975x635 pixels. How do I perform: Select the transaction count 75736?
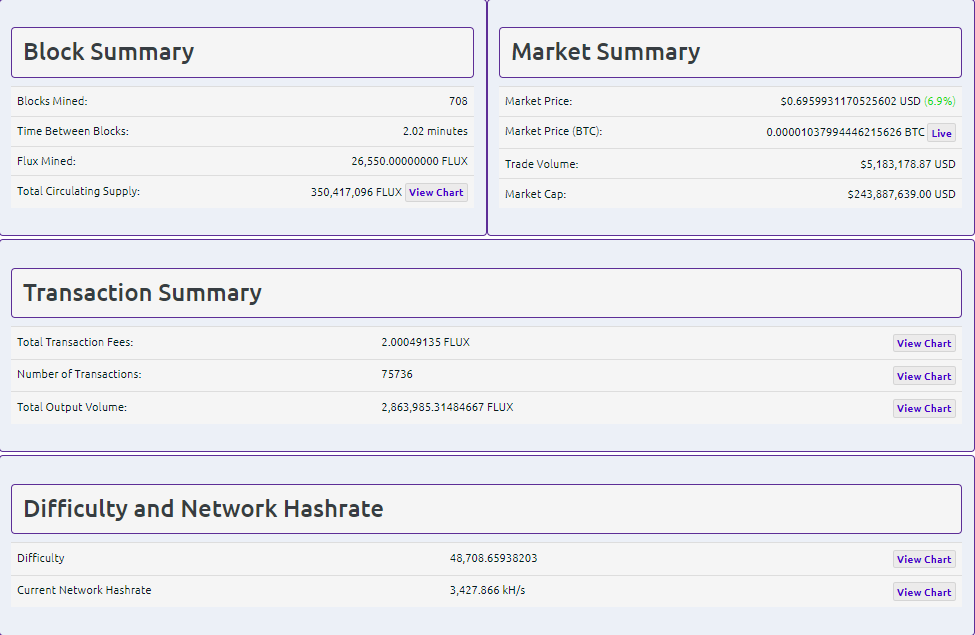pyautogui.click(x=397, y=374)
